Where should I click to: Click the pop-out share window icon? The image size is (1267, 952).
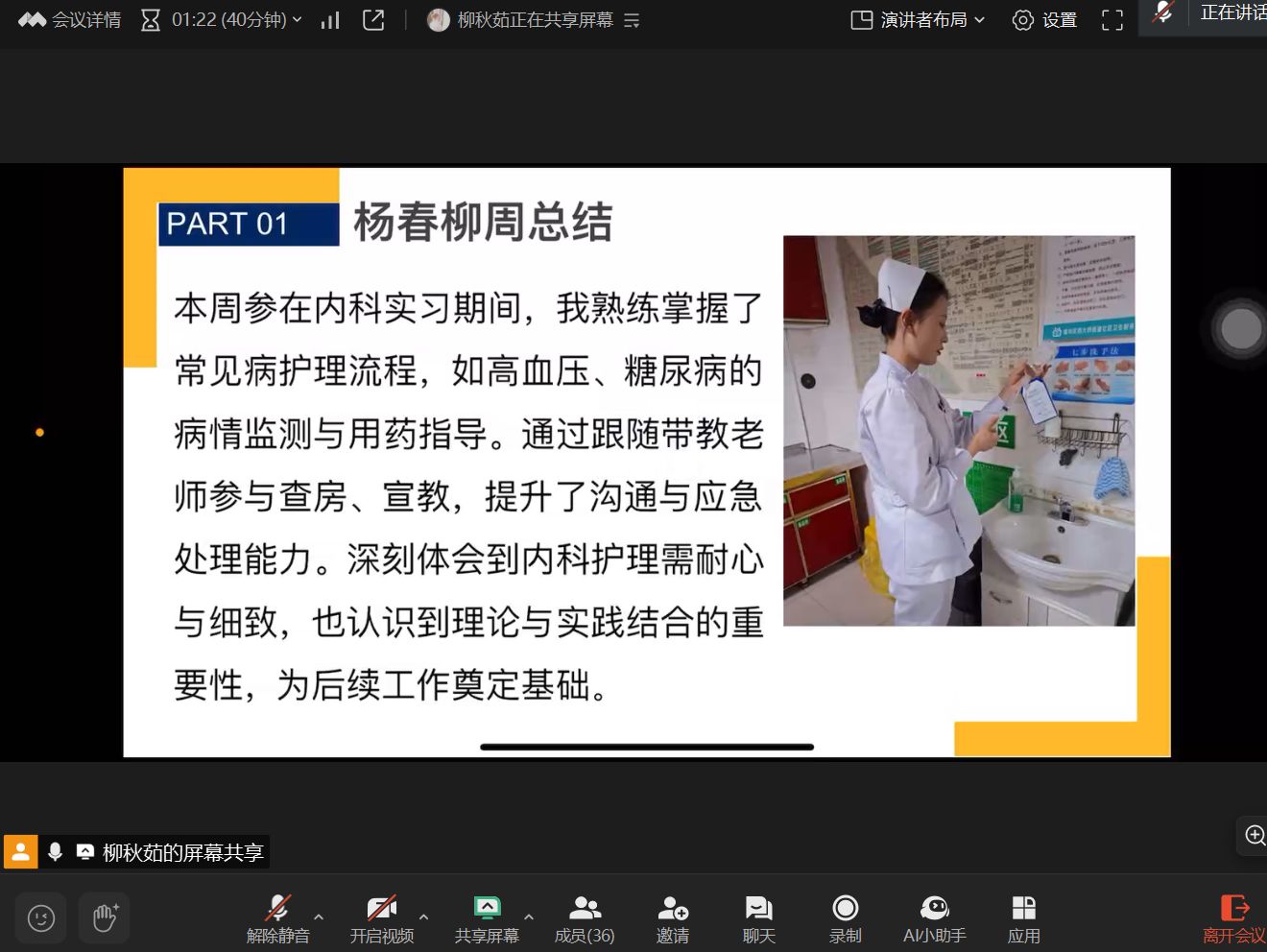[373, 20]
